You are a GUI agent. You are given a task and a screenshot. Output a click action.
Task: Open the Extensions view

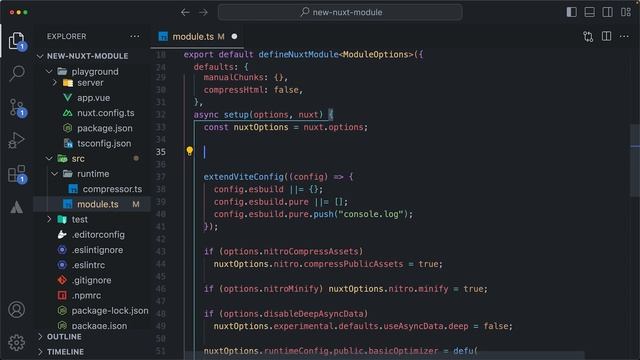click(17, 174)
